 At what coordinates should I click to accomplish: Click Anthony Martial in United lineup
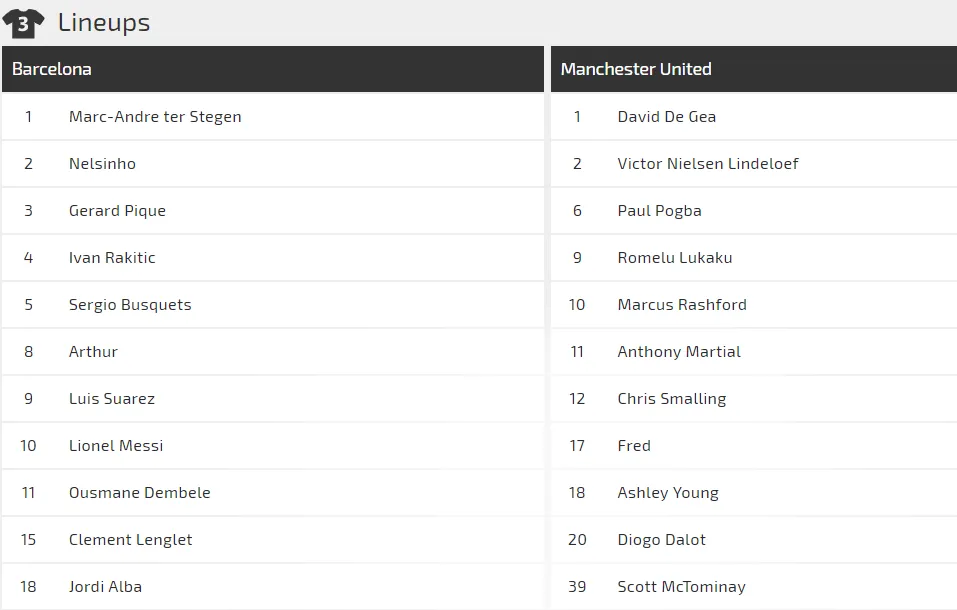[678, 352]
